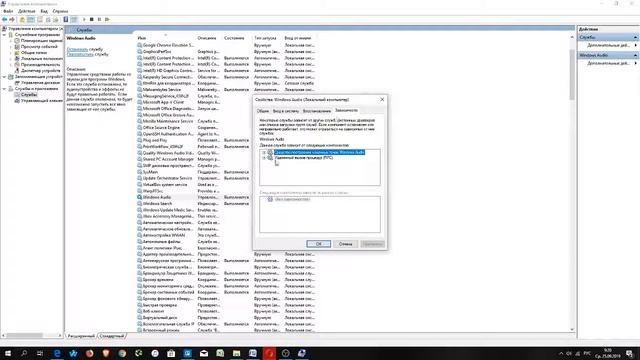Click the Отмена button in the dialog
This screenshot has width=640, height=360.
click(x=345, y=244)
